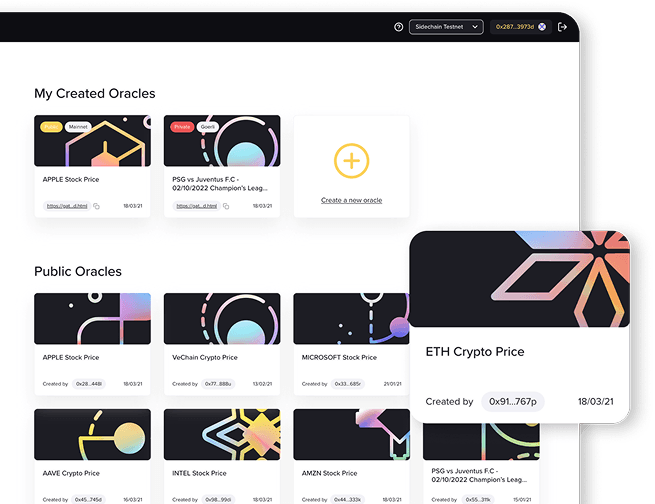Open the VeChain Crypto Price oracle thumbnail
655x504 pixels.
[222, 318]
